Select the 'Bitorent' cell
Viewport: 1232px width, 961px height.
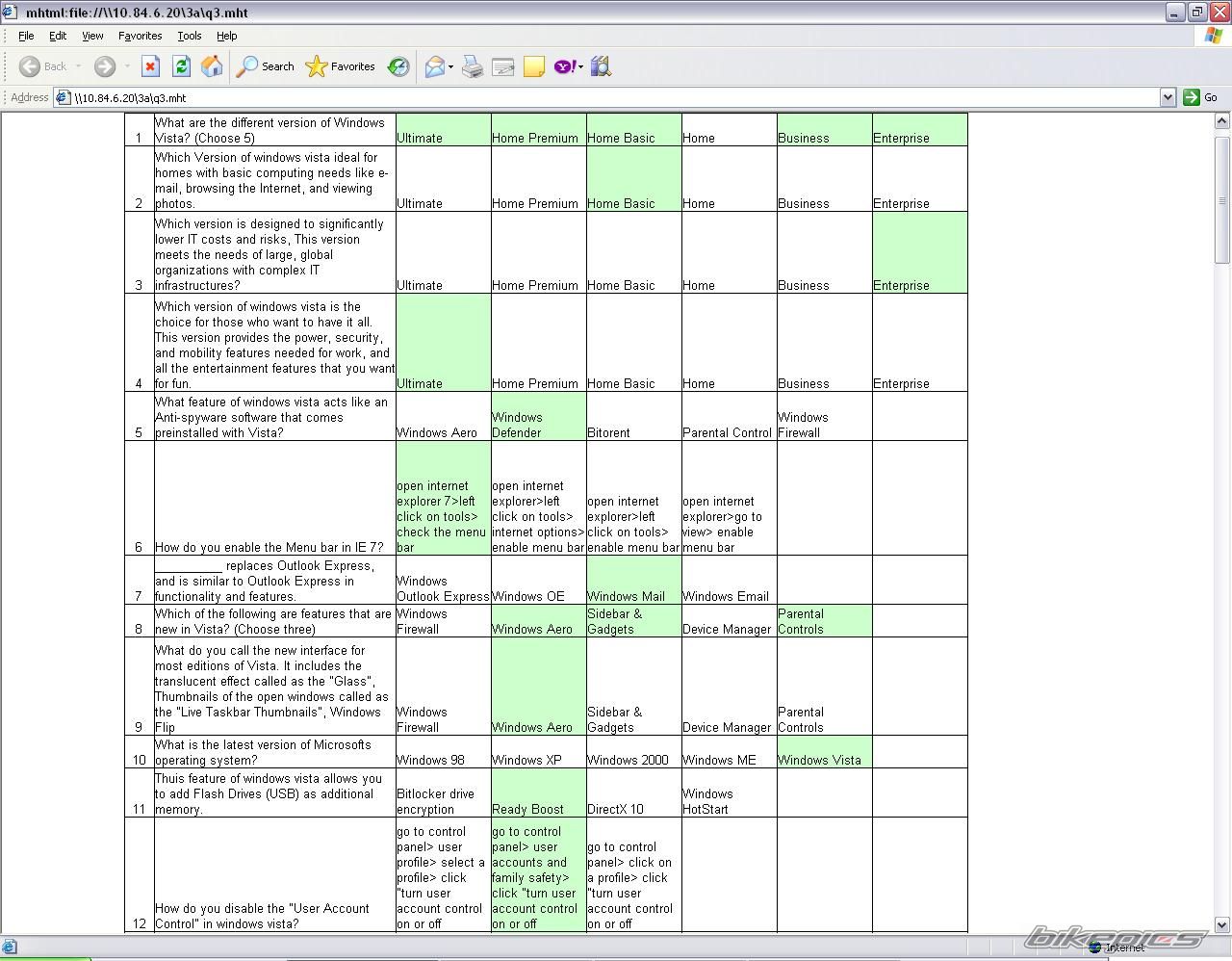[x=634, y=416]
